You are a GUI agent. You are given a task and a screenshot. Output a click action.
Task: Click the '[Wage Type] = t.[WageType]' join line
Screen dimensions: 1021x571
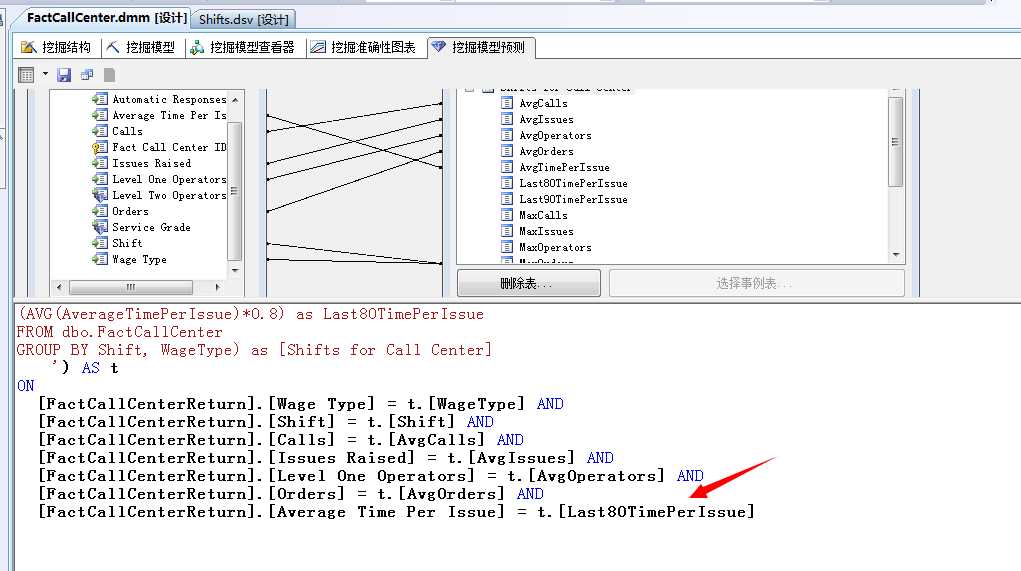coord(300,404)
